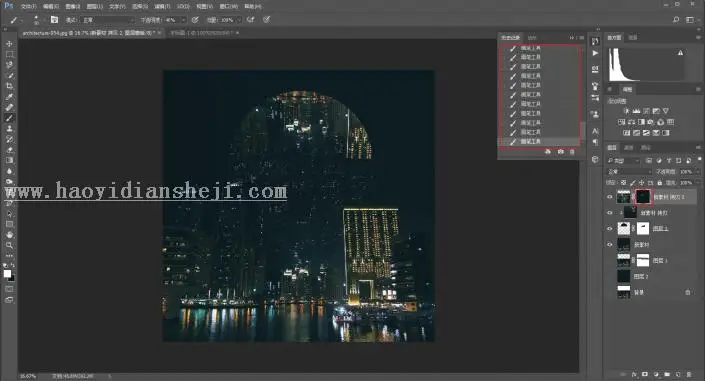Viewport: 705px width, 381px height.
Task: Select the mask thumbnail of 新素材 拷贝 2
Action: pyautogui.click(x=643, y=197)
